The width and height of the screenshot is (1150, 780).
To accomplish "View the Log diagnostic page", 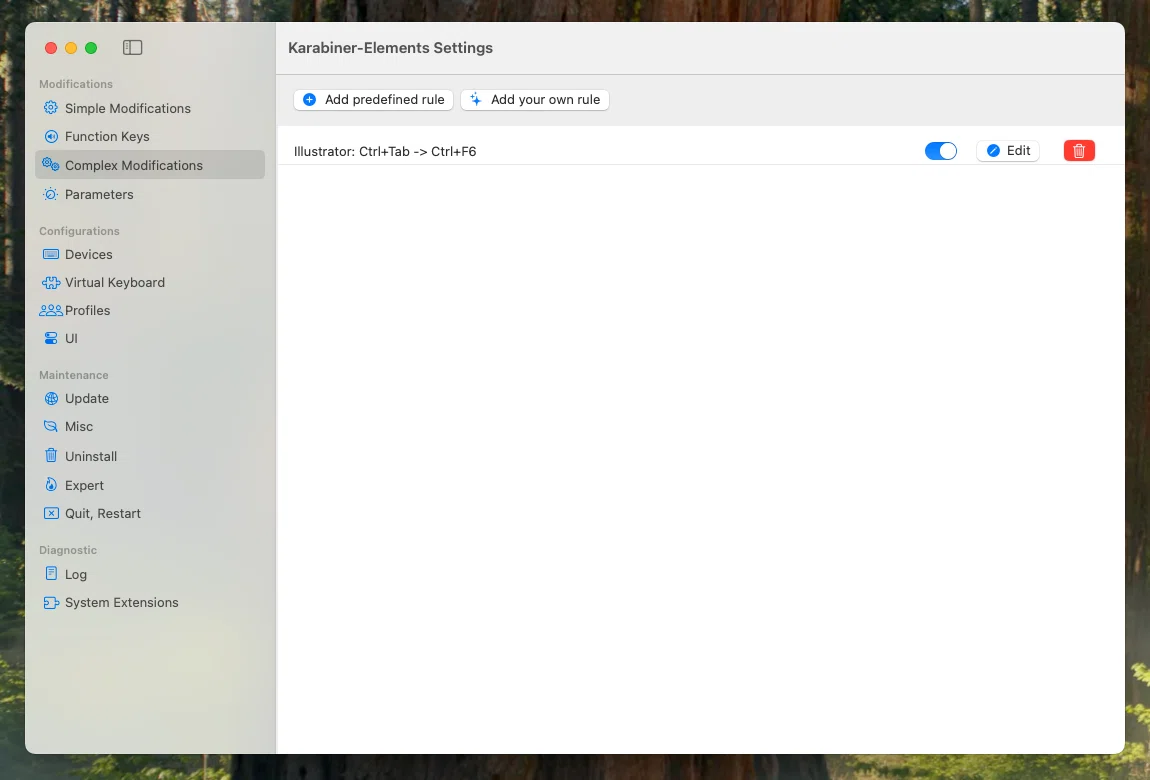I will coord(150,574).
